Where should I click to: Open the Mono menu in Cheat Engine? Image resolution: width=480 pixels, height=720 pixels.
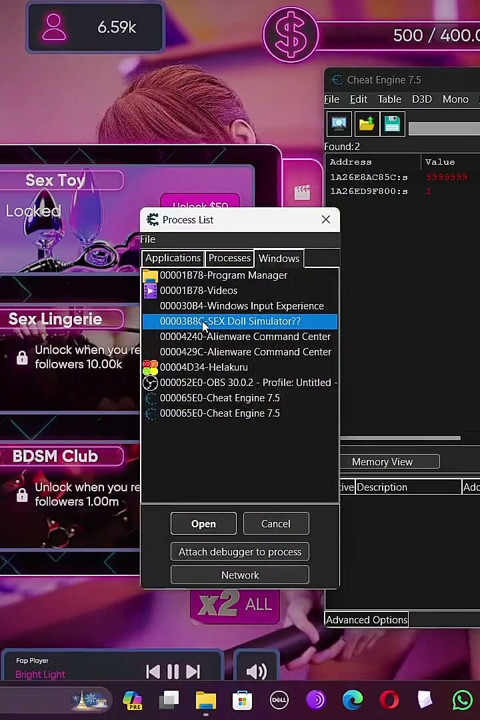455,99
